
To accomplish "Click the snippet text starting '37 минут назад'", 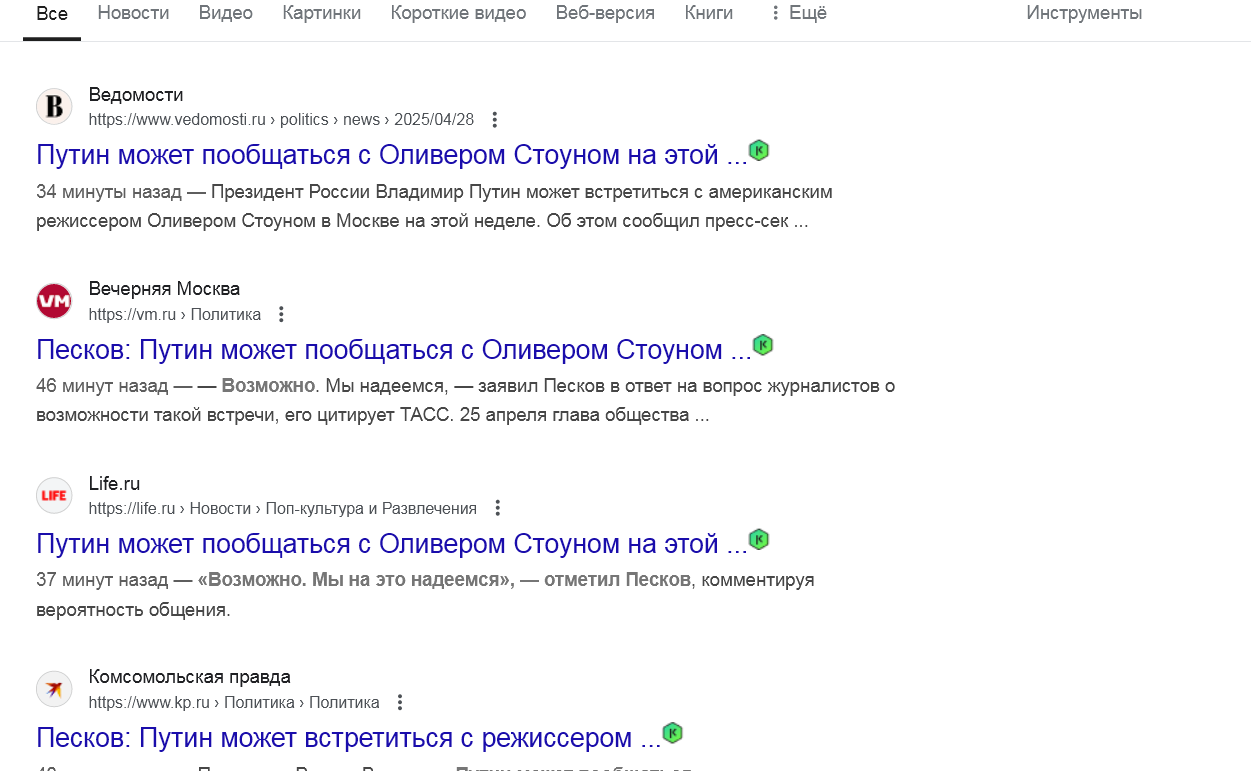I will pyautogui.click(x=425, y=594).
